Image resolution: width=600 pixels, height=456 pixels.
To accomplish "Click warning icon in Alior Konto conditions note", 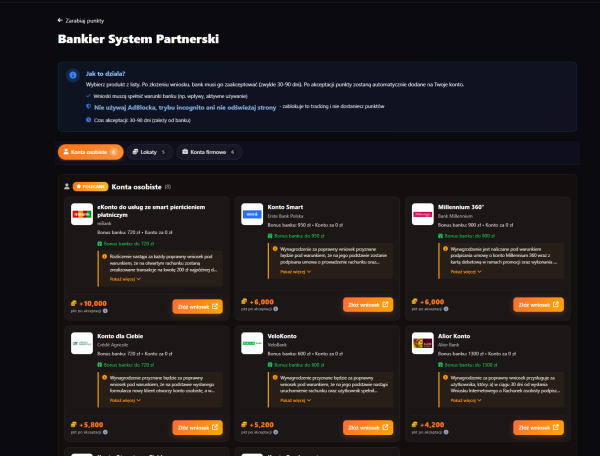I will pos(445,378).
